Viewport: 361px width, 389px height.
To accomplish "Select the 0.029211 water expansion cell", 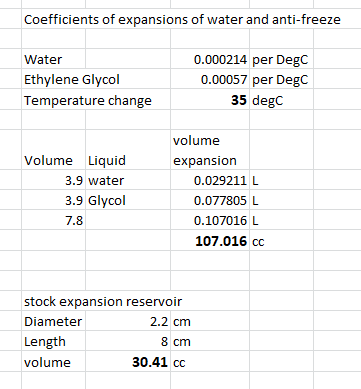I will pyautogui.click(x=210, y=180).
